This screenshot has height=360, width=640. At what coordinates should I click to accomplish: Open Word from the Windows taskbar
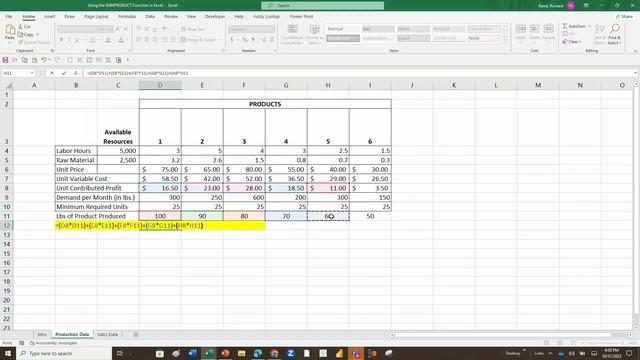pos(192,353)
